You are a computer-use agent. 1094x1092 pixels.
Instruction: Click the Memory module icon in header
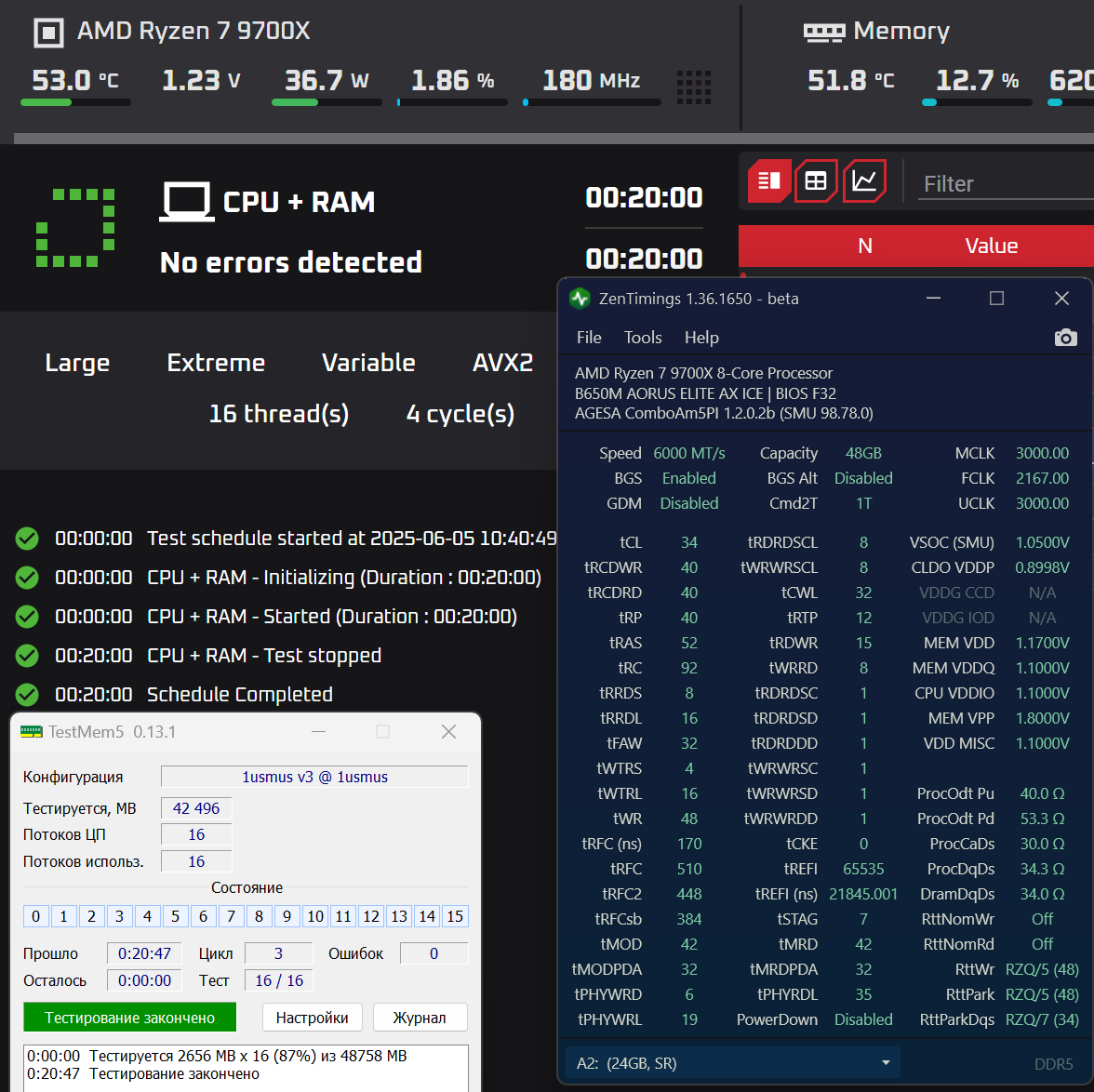[x=824, y=33]
